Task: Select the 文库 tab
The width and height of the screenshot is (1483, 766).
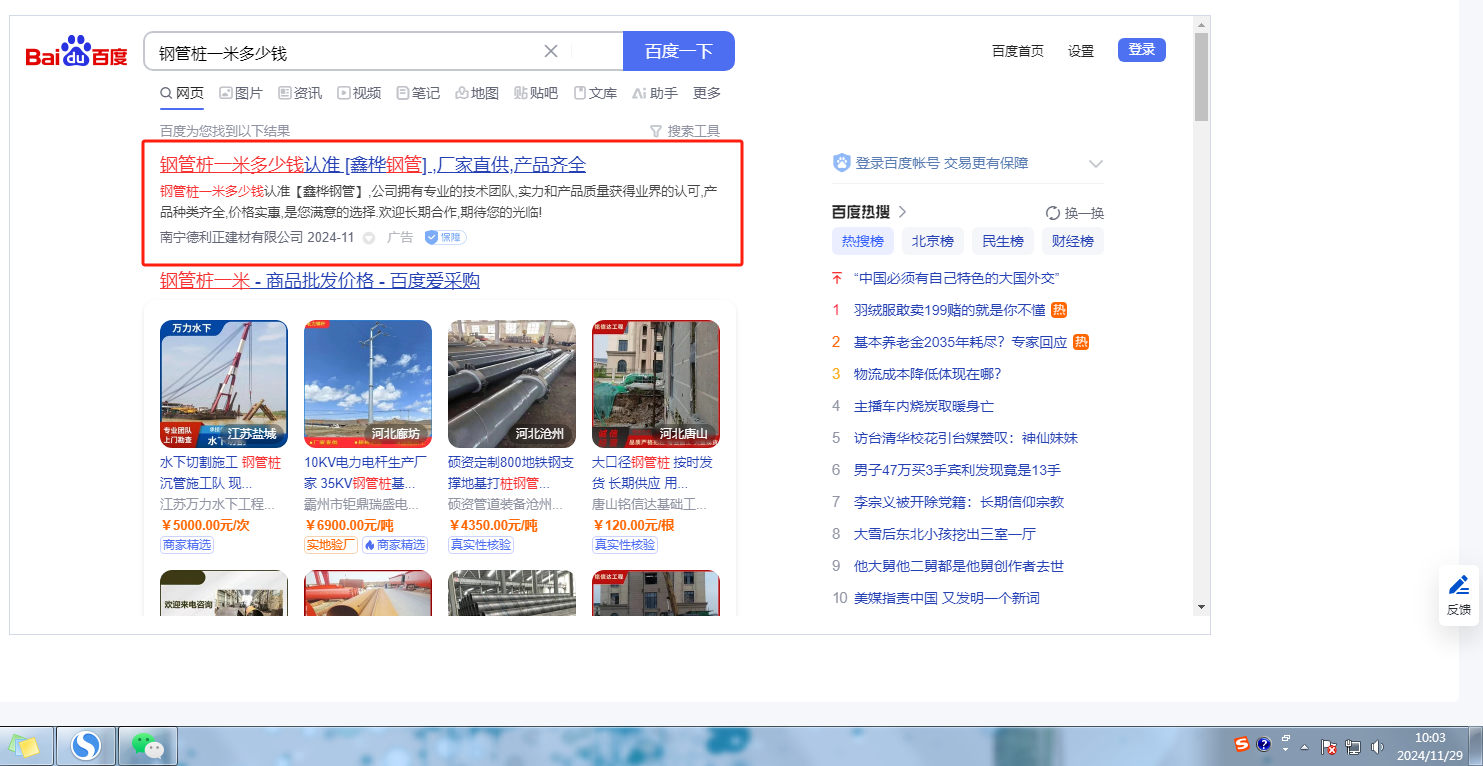Action: click(595, 93)
